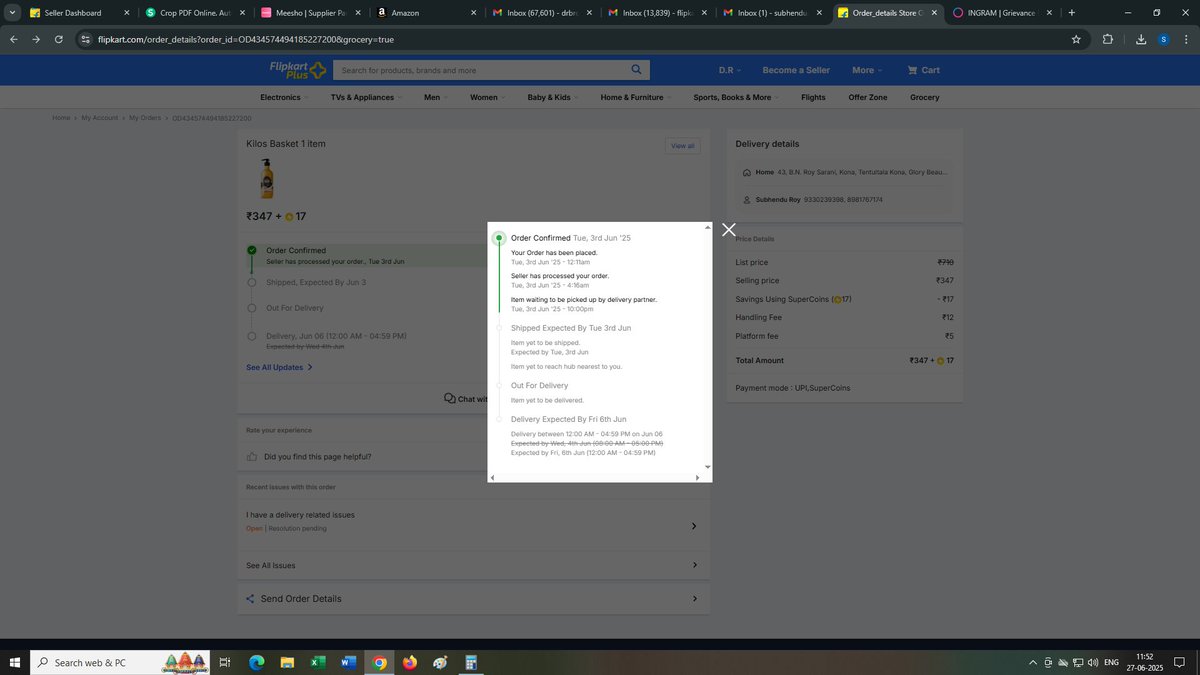Screen dimensions: 1200x675
Task: Expand the Electronics category menu
Action: pyautogui.click(x=284, y=97)
